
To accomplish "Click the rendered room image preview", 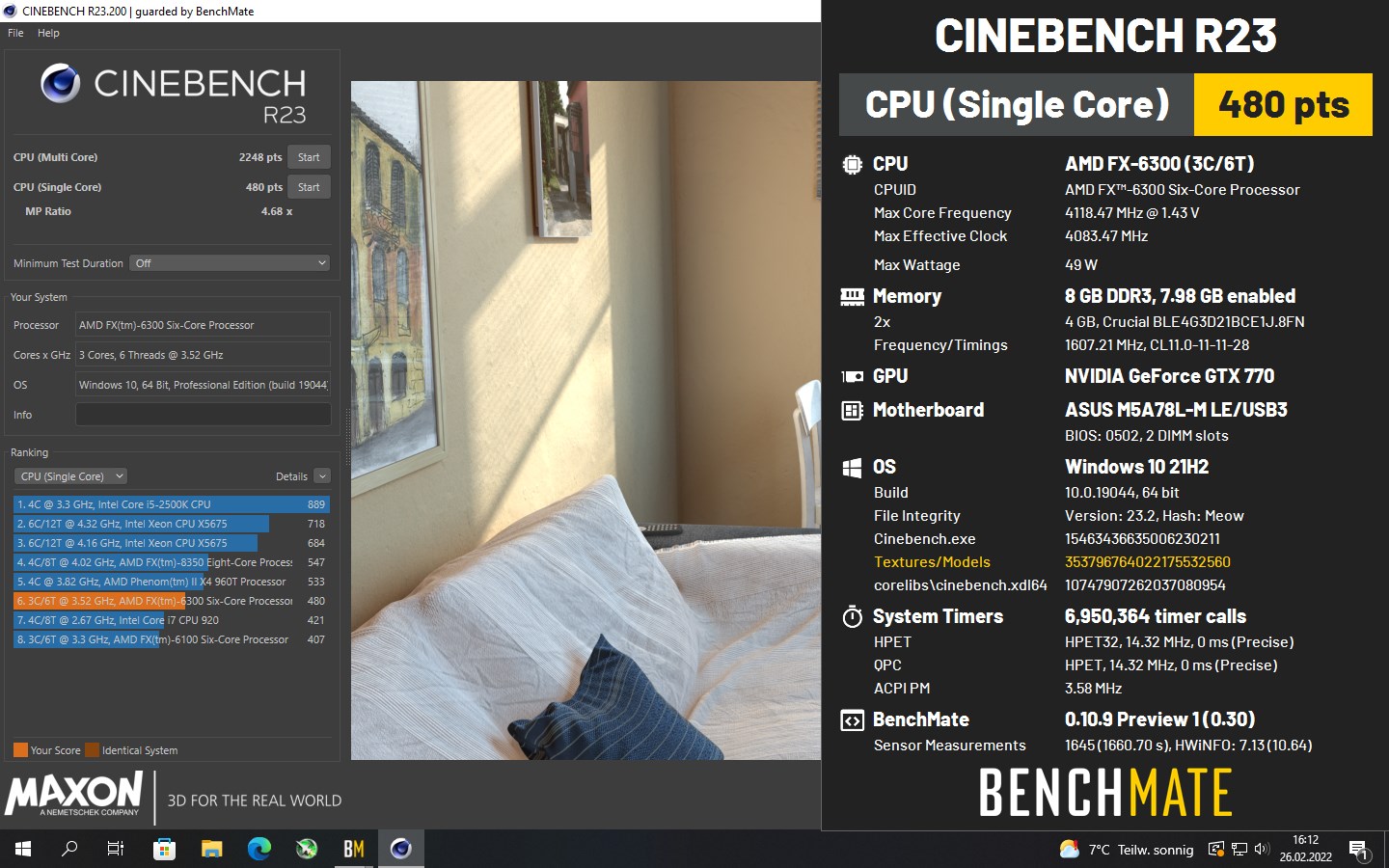I will [x=586, y=420].
